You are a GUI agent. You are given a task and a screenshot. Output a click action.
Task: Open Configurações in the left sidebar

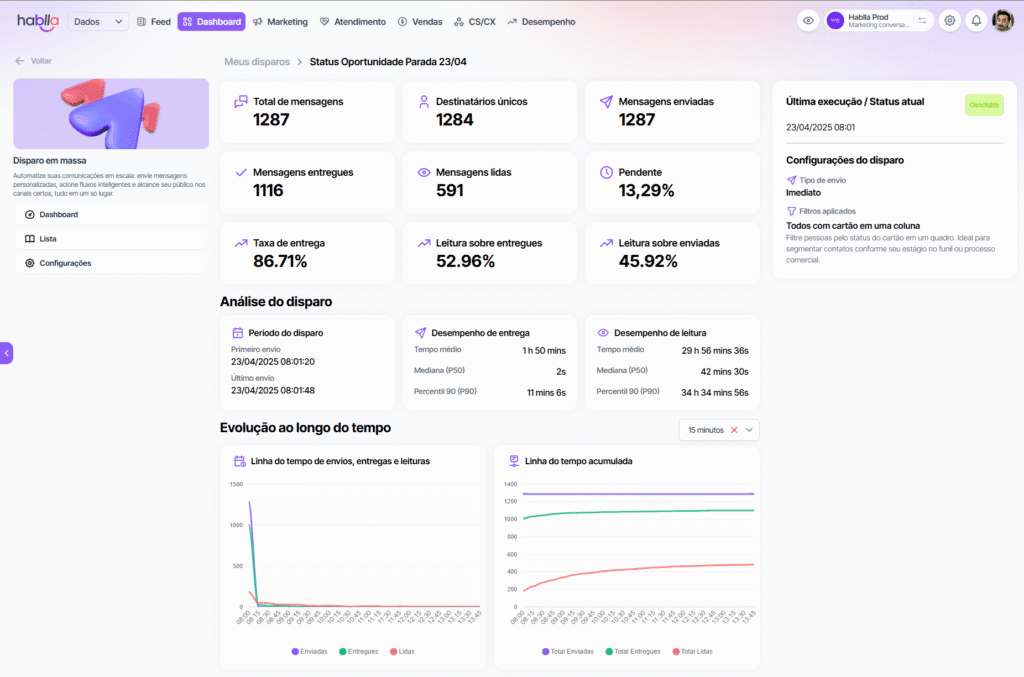pos(65,263)
